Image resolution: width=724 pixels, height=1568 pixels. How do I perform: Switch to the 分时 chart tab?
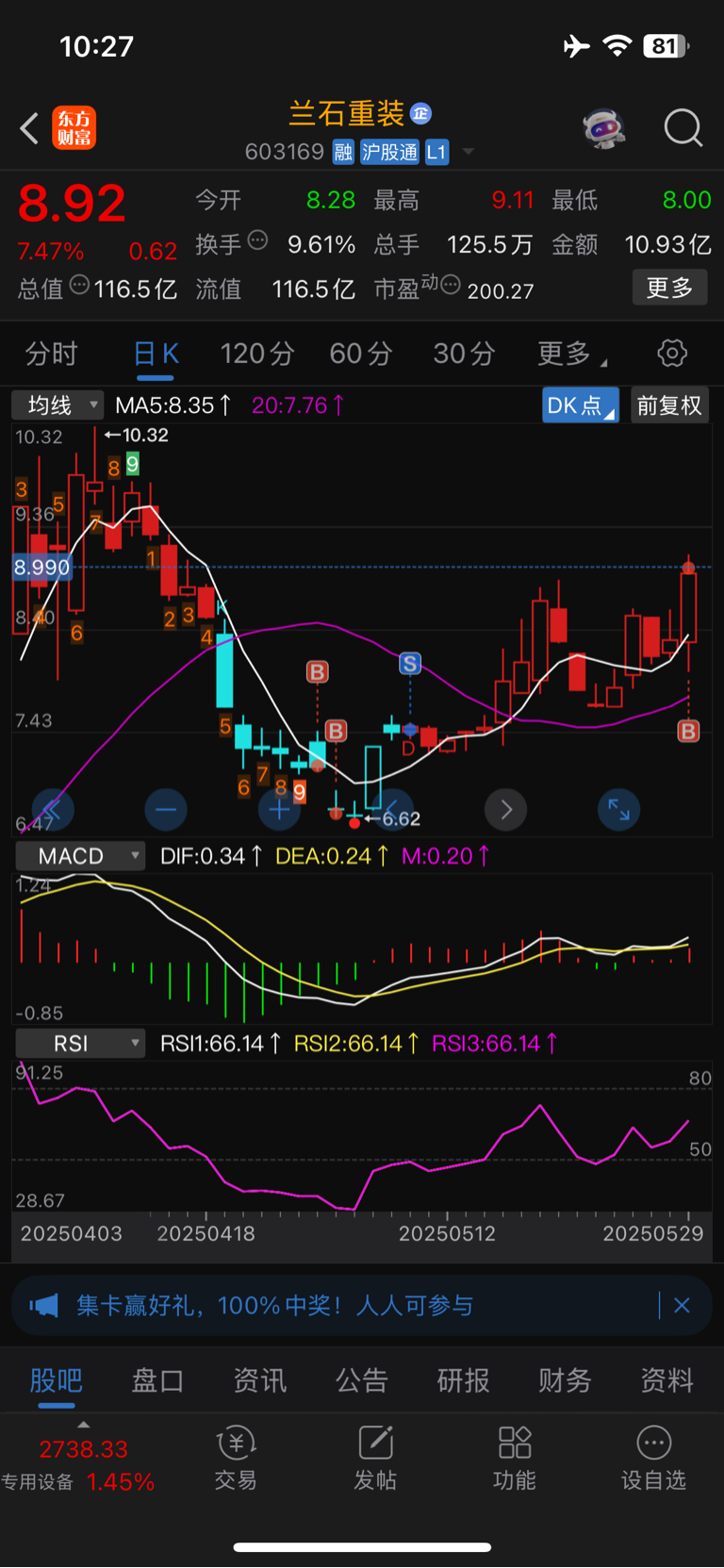point(51,354)
